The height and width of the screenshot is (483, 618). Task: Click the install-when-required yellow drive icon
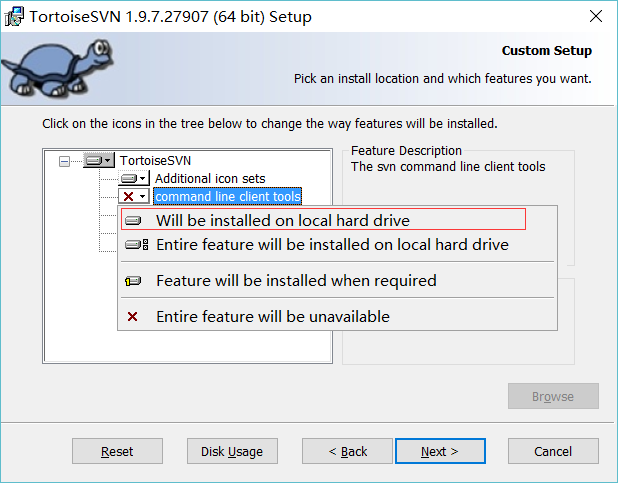pyautogui.click(x=133, y=281)
